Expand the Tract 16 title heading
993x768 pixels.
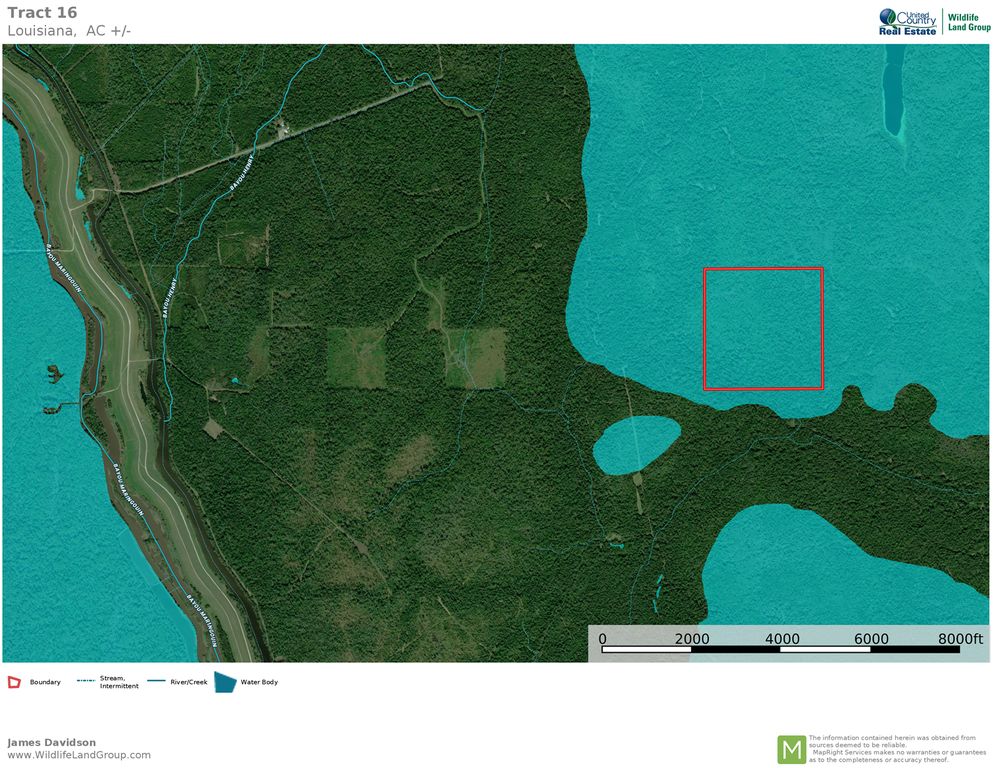tap(42, 12)
